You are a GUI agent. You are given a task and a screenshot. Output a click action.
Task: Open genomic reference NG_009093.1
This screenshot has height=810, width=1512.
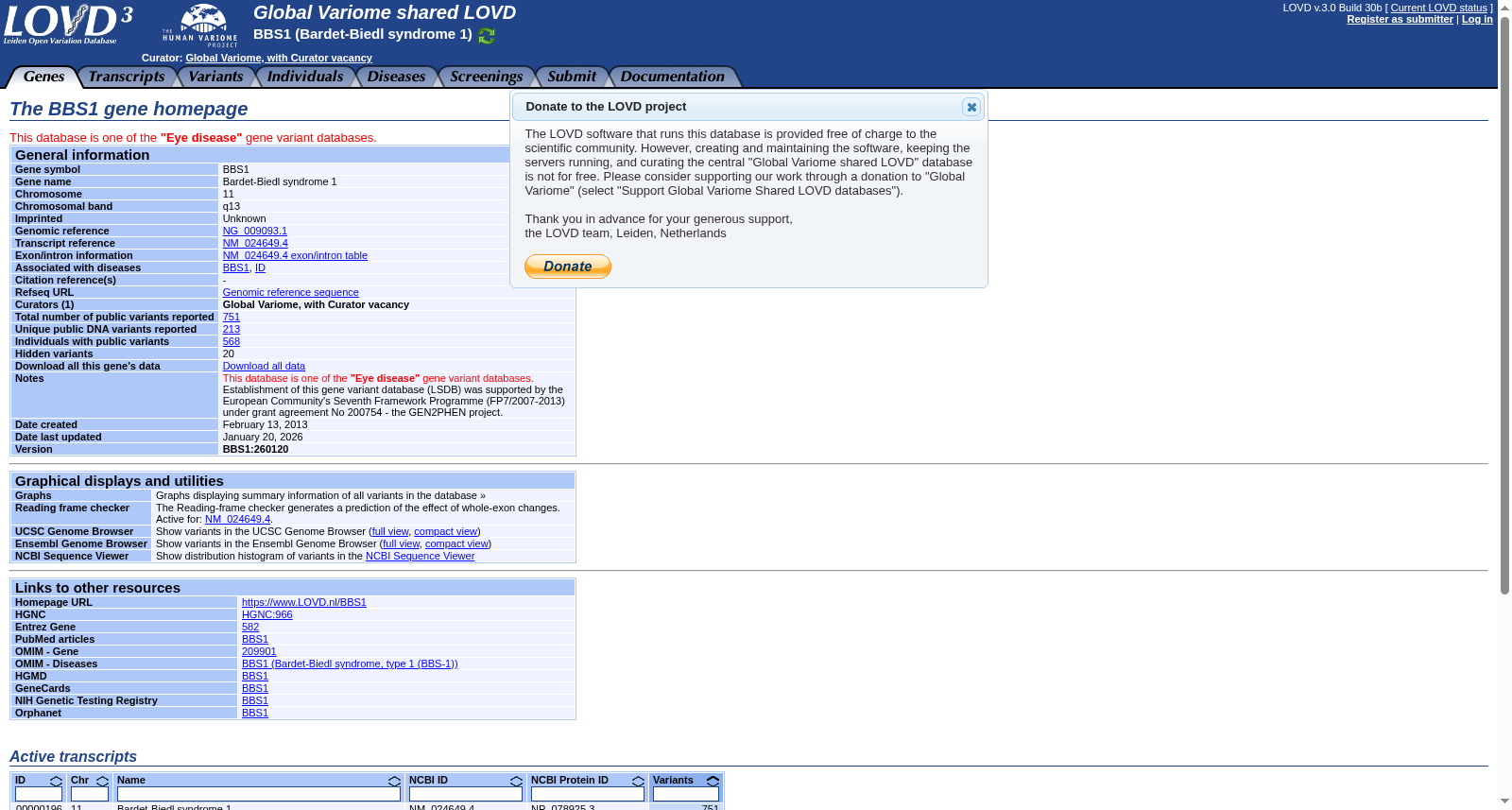point(255,231)
